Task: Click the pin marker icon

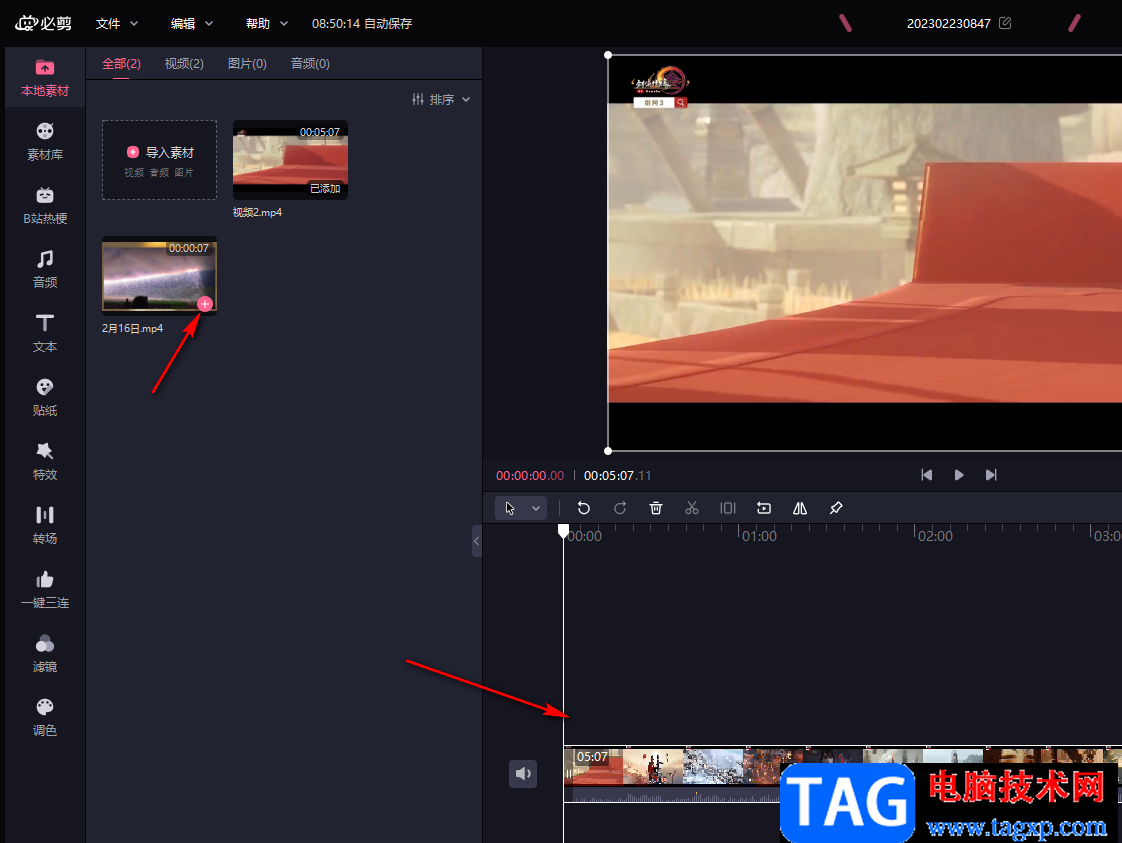Action: click(836, 508)
